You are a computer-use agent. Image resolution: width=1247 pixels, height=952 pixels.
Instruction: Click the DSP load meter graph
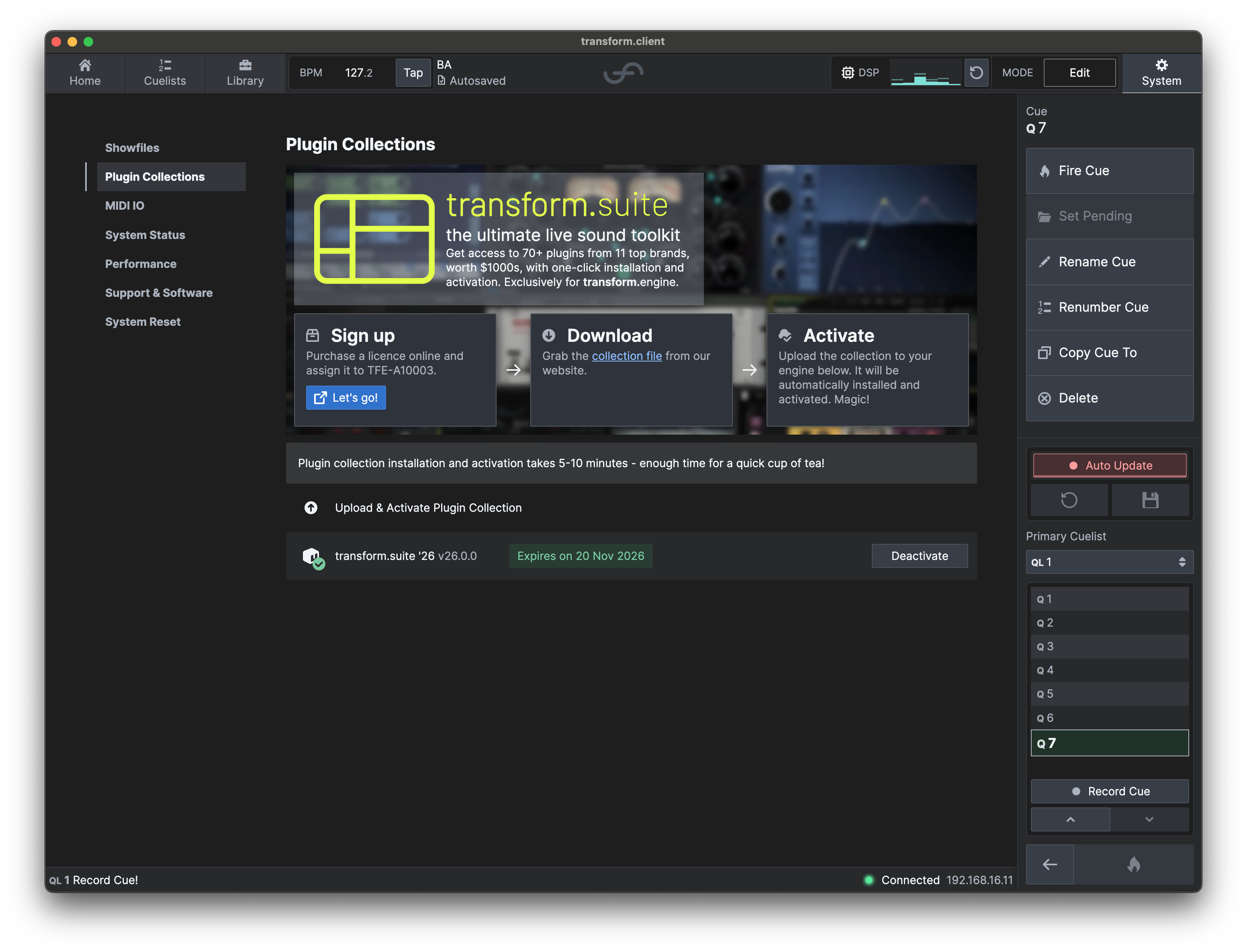(926, 73)
